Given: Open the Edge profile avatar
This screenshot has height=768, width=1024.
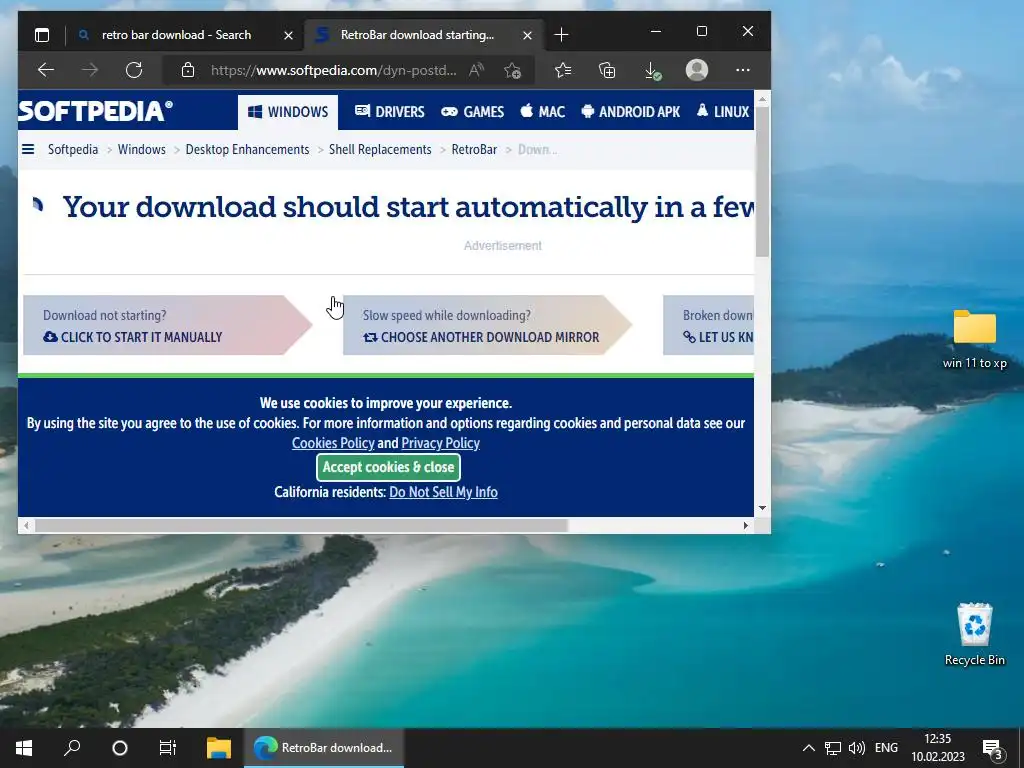Looking at the screenshot, I should click(697, 70).
